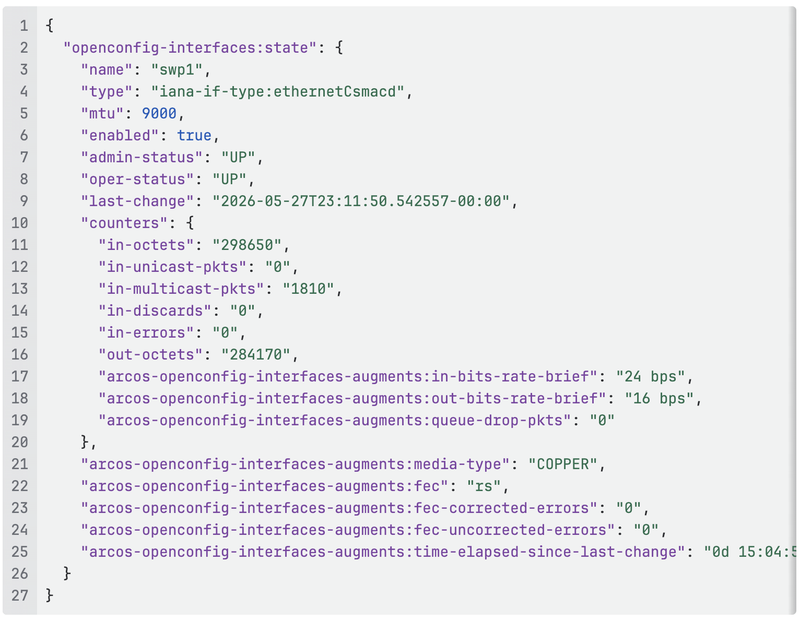The height and width of the screenshot is (621, 800).
Task: Click line number 25 in gutter
Action: pos(19,552)
